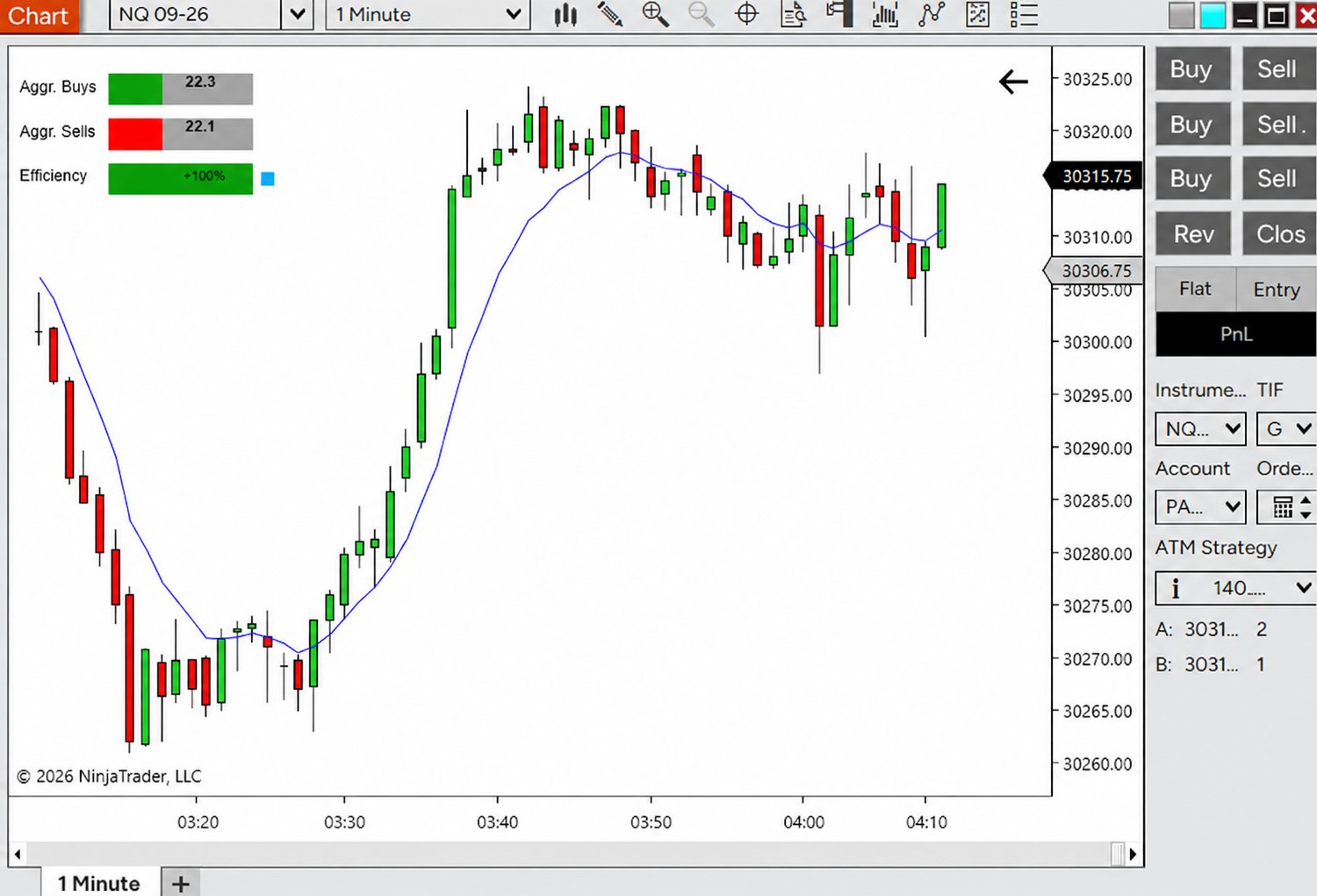The width and height of the screenshot is (1317, 896).
Task: Toggle the data box icon
Action: click(x=793, y=14)
